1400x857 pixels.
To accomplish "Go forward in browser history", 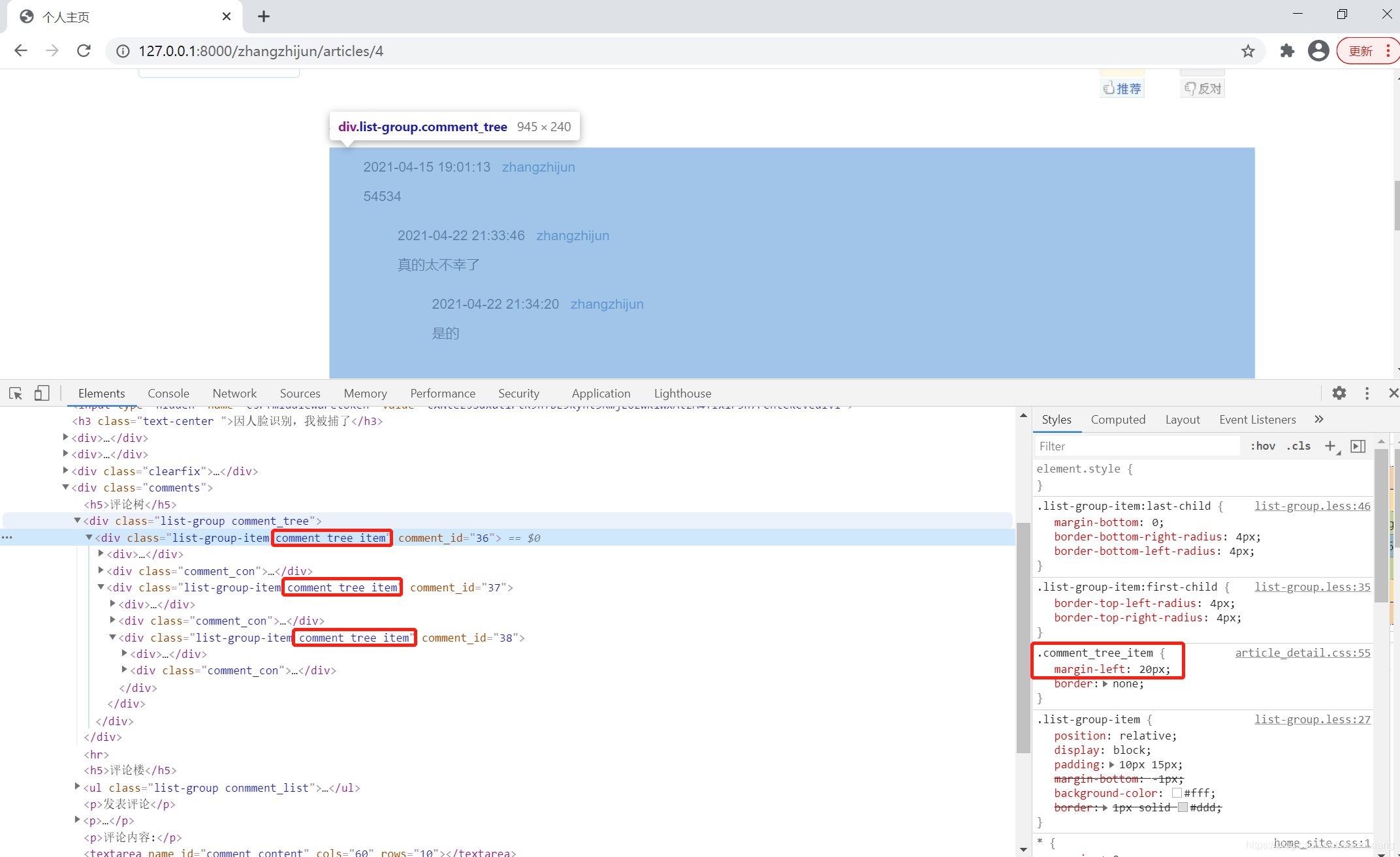I will pyautogui.click(x=52, y=51).
